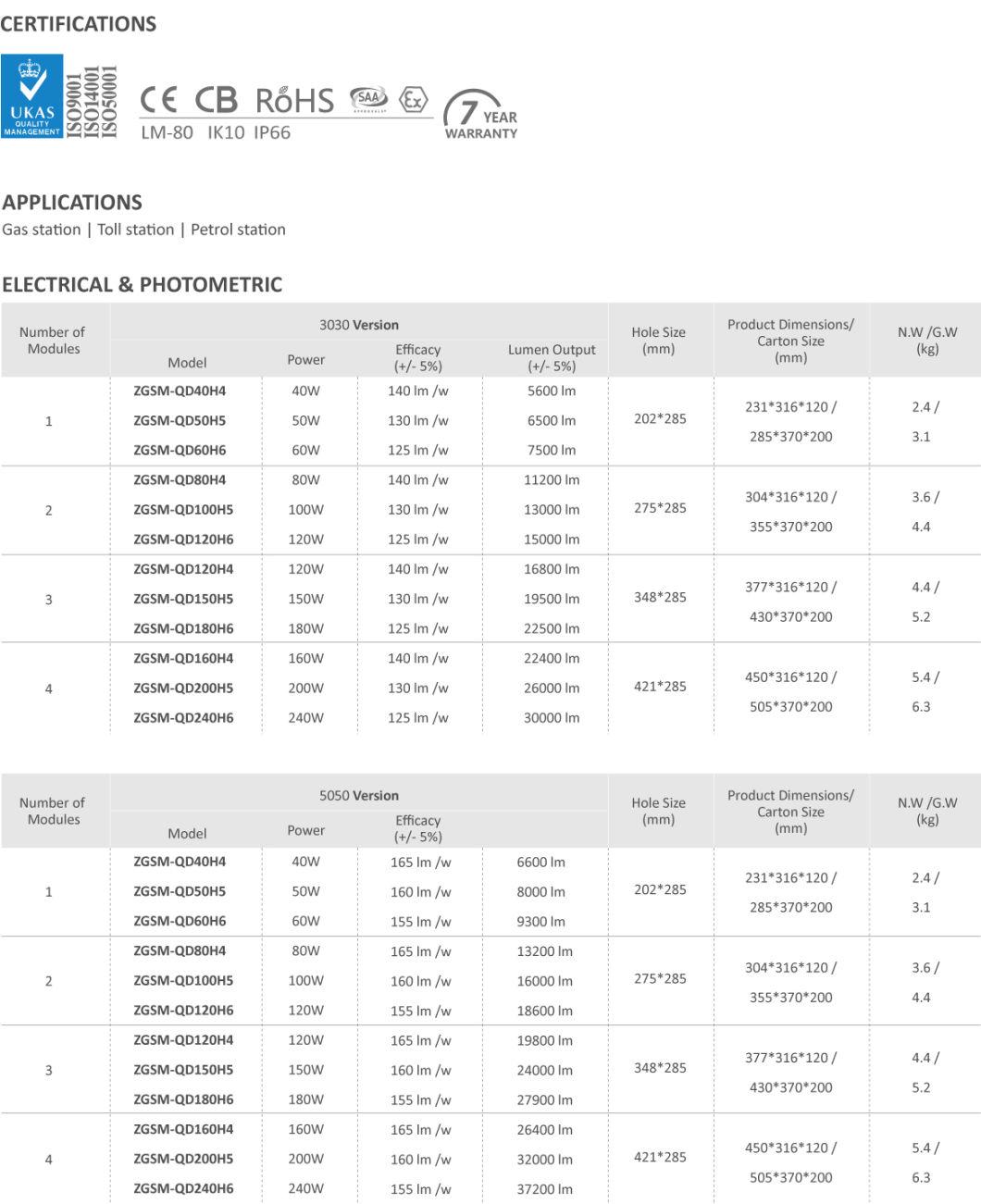Select the '26000 lm' lumen cell
This screenshot has width=981, height=1204.
552,688
